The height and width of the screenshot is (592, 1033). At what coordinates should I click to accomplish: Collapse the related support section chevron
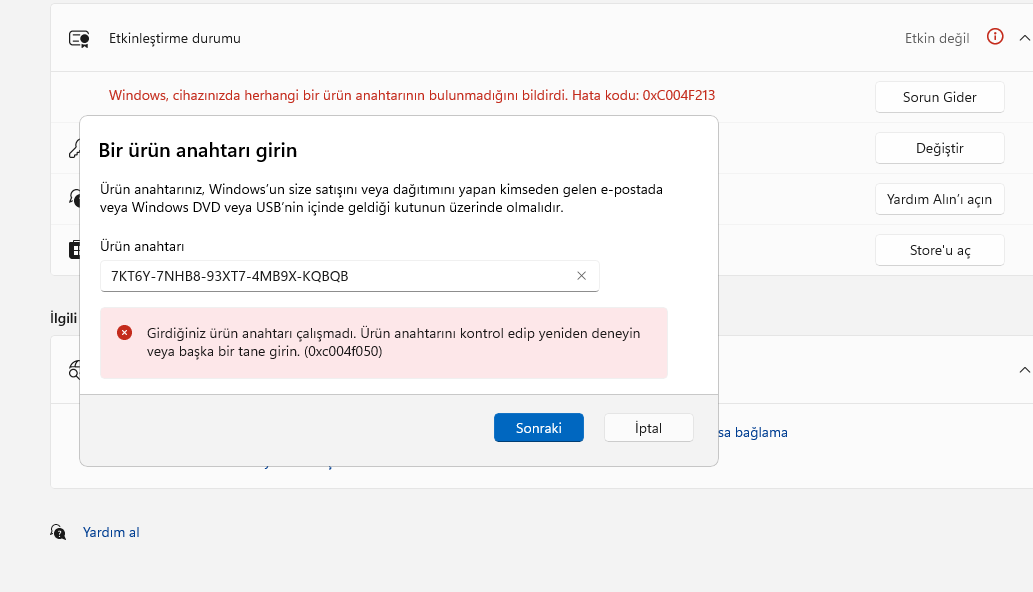1024,370
